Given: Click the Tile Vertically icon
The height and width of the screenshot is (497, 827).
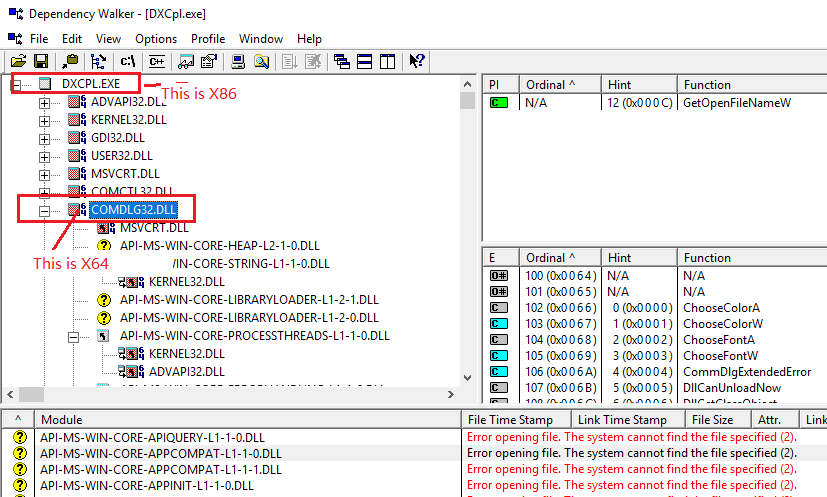Looking at the screenshot, I should point(388,62).
